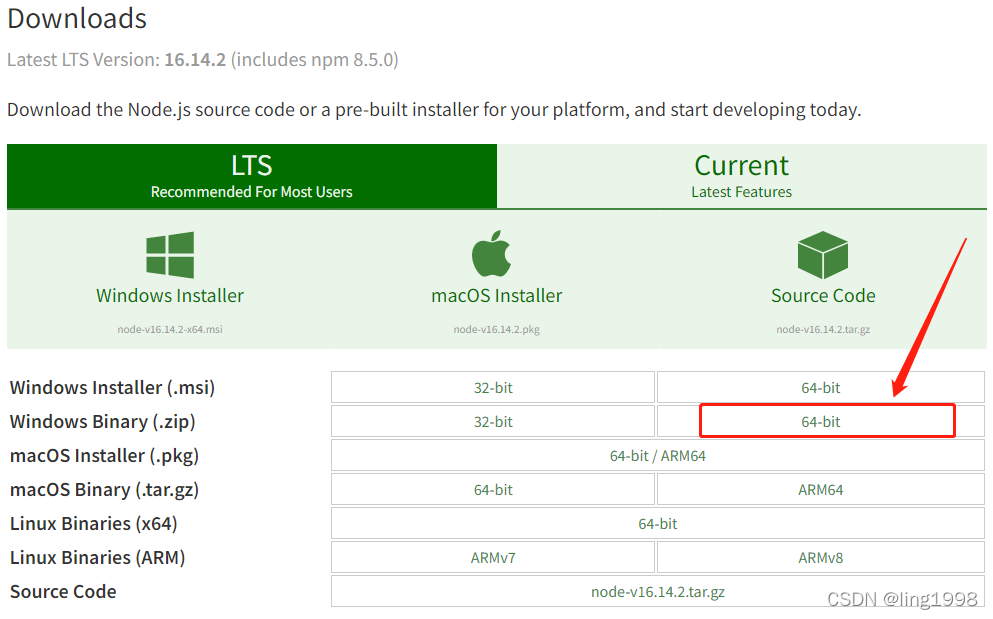The image size is (993, 619).
Task: Click the Windows Binary (.zip) row label
Action: click(103, 422)
